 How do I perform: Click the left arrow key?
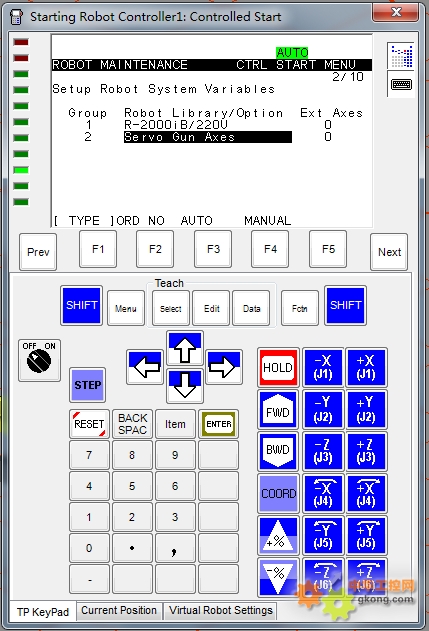145,367
